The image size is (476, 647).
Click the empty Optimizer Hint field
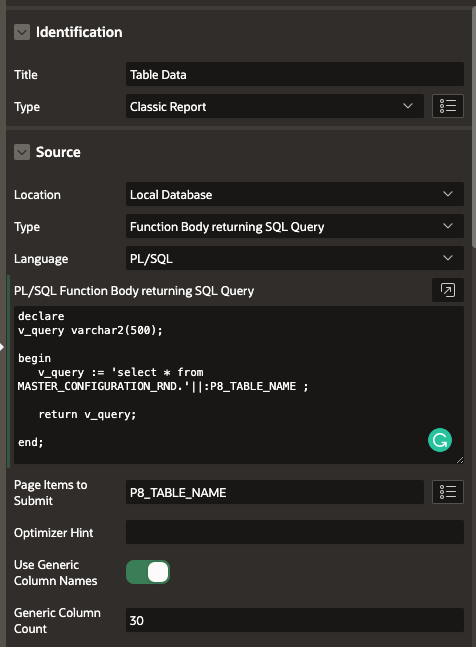point(295,532)
